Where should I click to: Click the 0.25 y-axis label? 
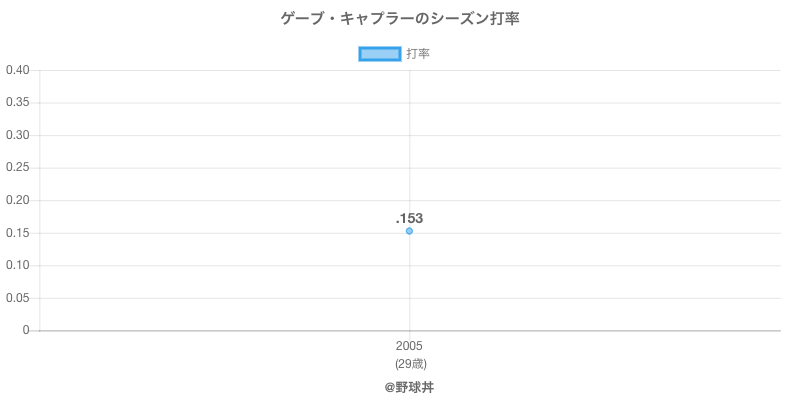(17, 168)
